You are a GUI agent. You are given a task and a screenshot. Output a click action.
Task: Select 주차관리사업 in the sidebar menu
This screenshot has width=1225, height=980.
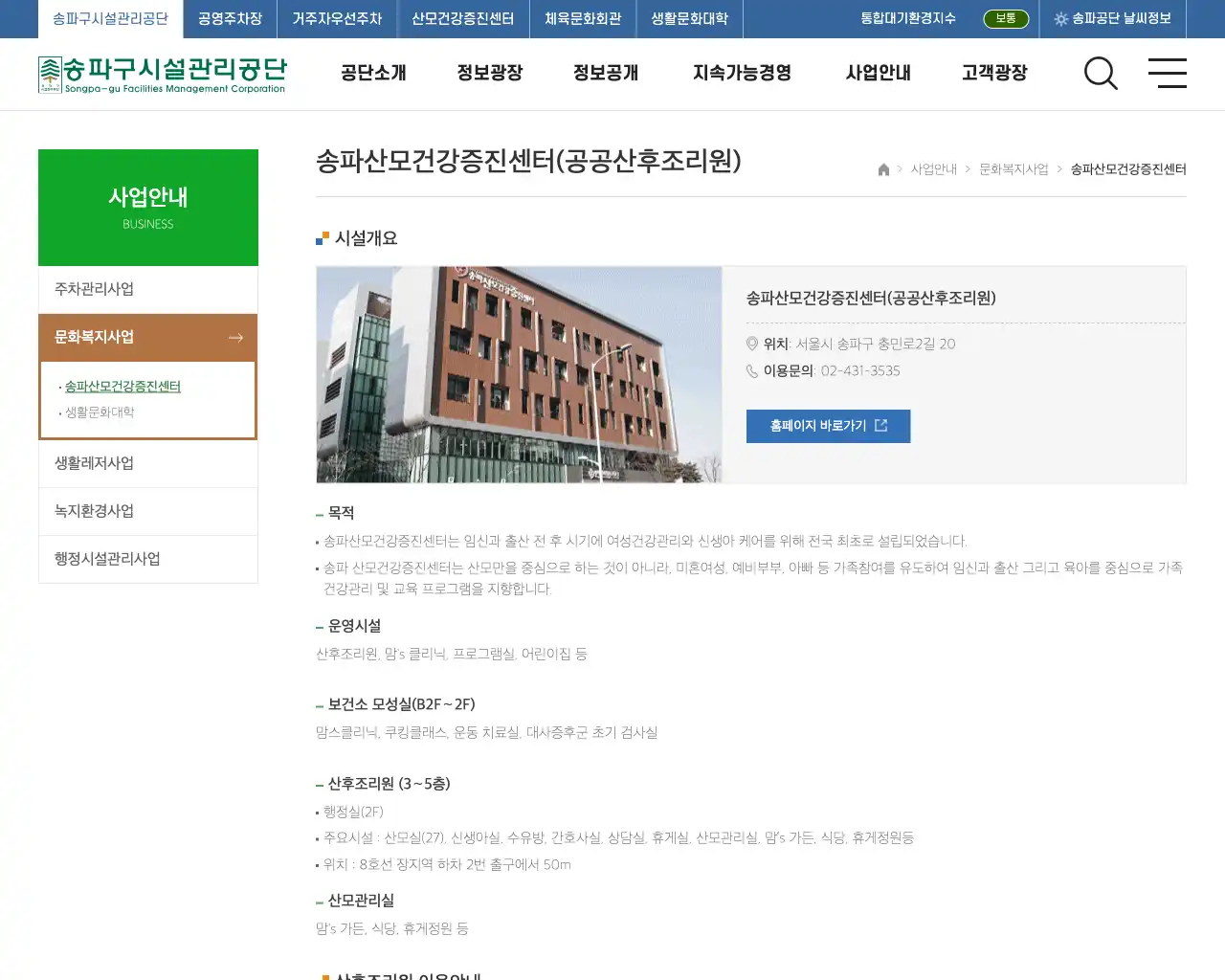(96, 289)
